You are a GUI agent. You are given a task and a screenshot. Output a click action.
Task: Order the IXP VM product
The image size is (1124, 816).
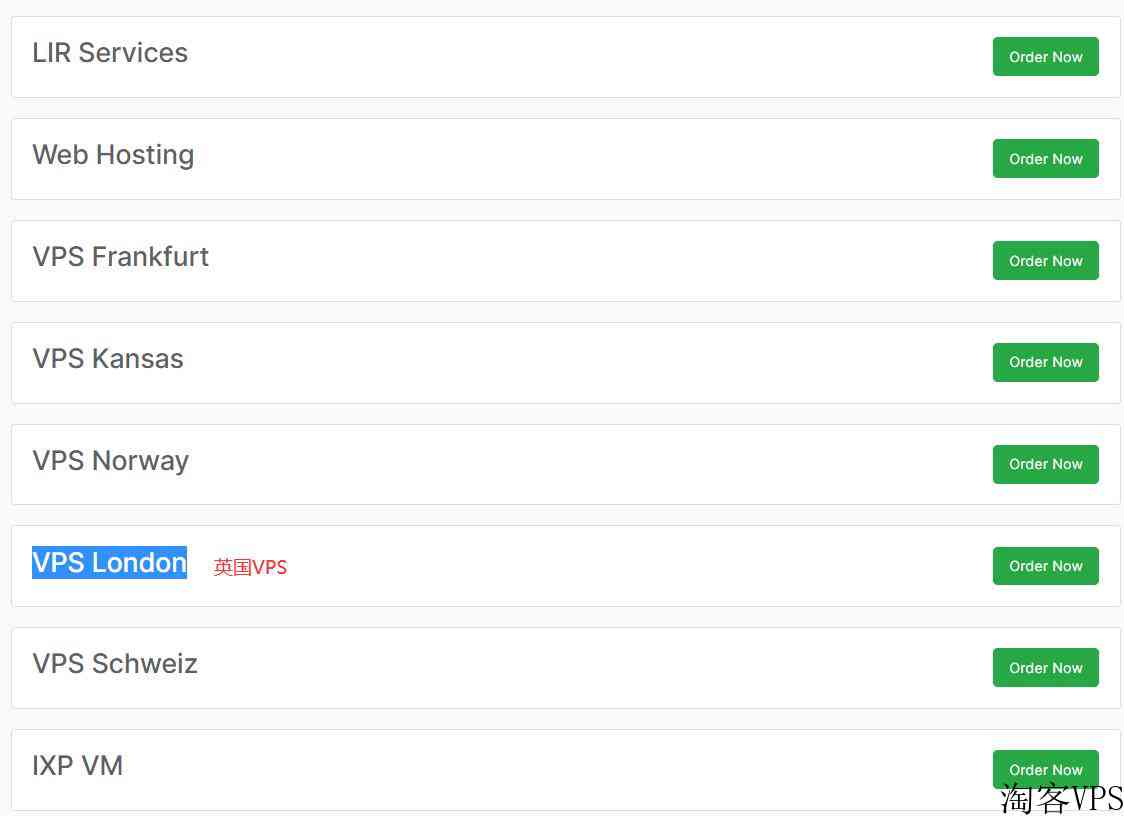click(1045, 767)
